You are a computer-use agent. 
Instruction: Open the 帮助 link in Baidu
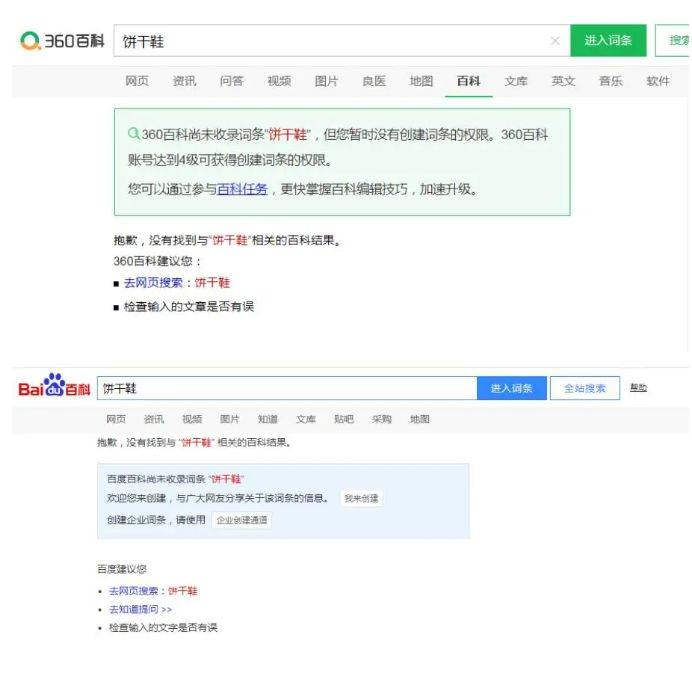click(x=638, y=387)
